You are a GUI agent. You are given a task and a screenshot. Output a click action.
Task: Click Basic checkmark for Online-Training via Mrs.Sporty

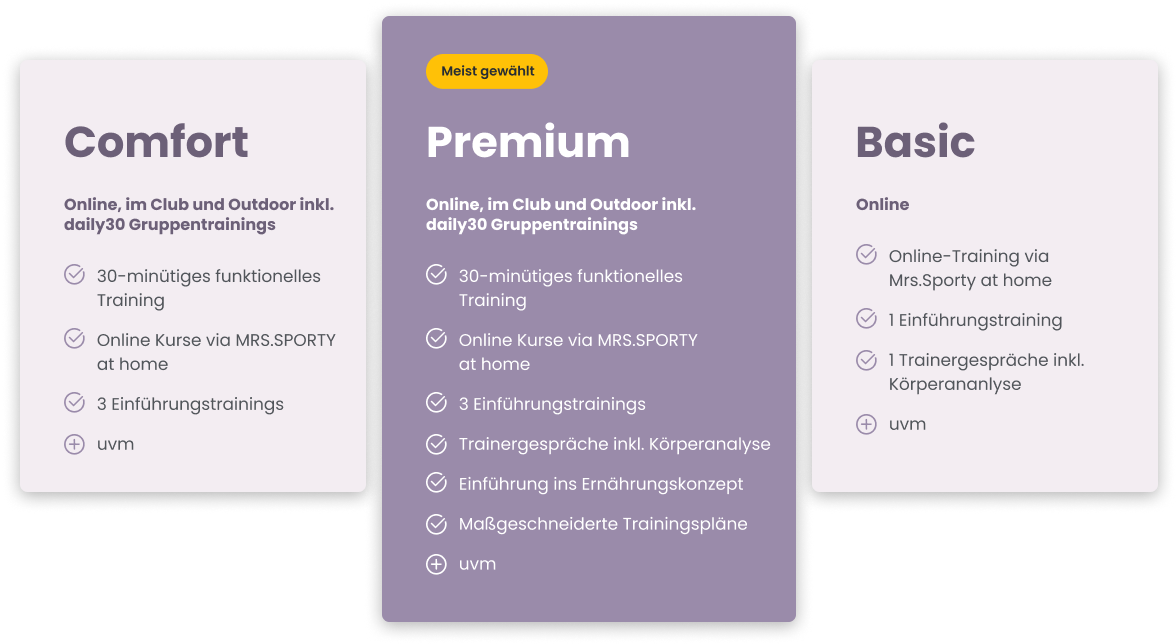pos(866,255)
